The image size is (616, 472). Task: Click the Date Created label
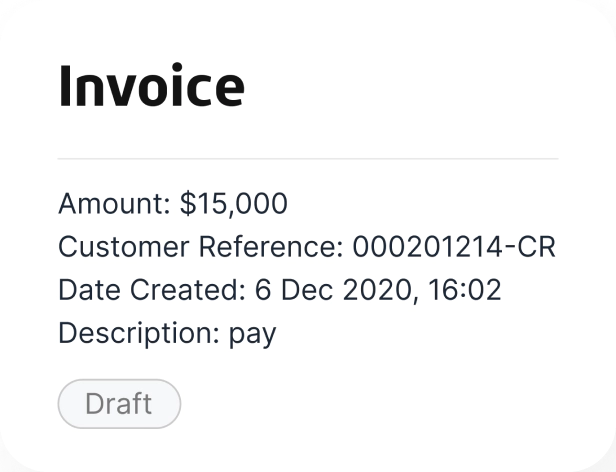(x=151, y=290)
